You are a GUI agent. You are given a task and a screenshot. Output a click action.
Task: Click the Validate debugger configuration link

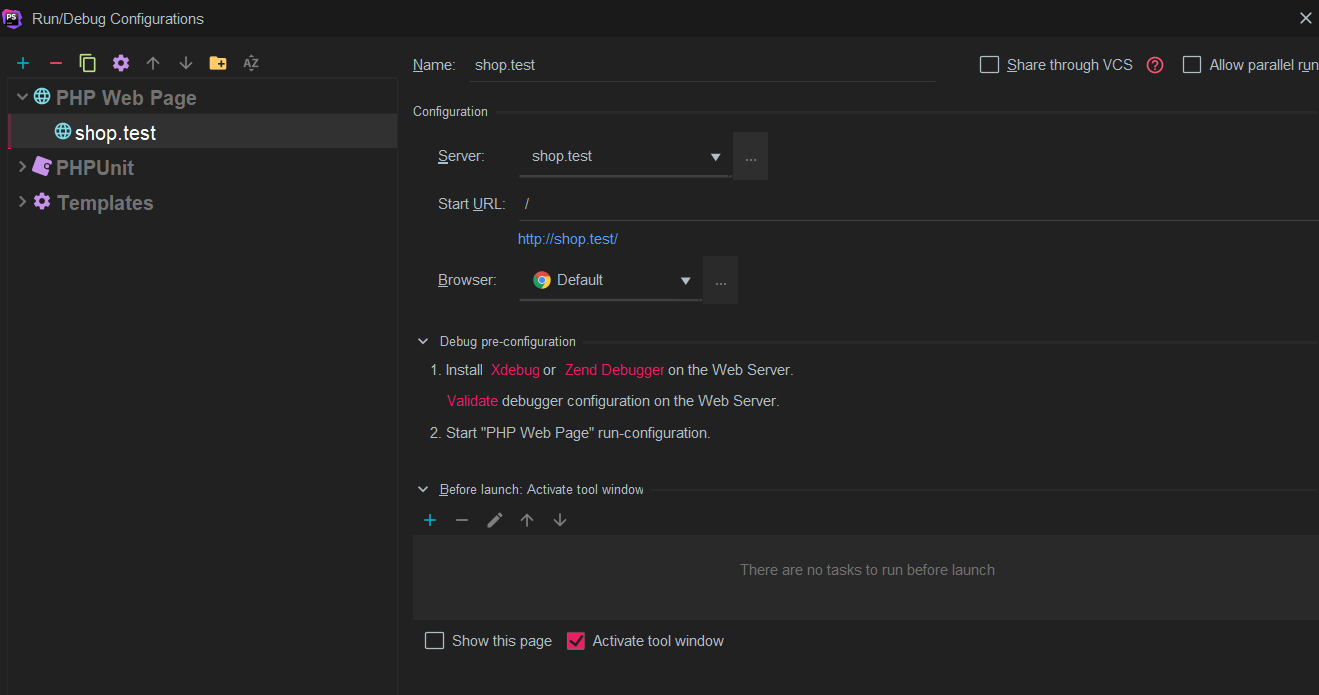coord(472,401)
